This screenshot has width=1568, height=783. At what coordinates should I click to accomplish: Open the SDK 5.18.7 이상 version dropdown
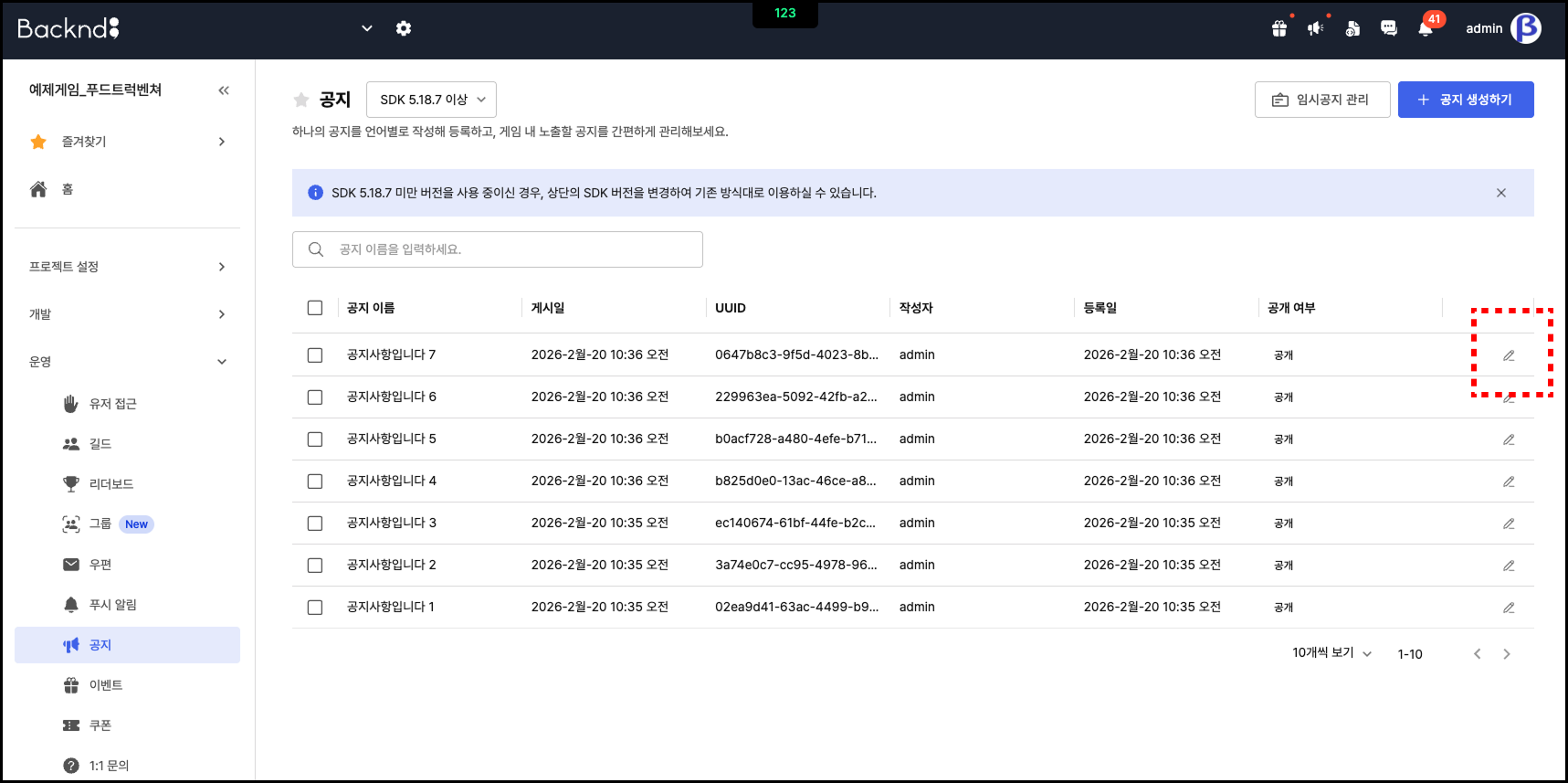coord(431,100)
